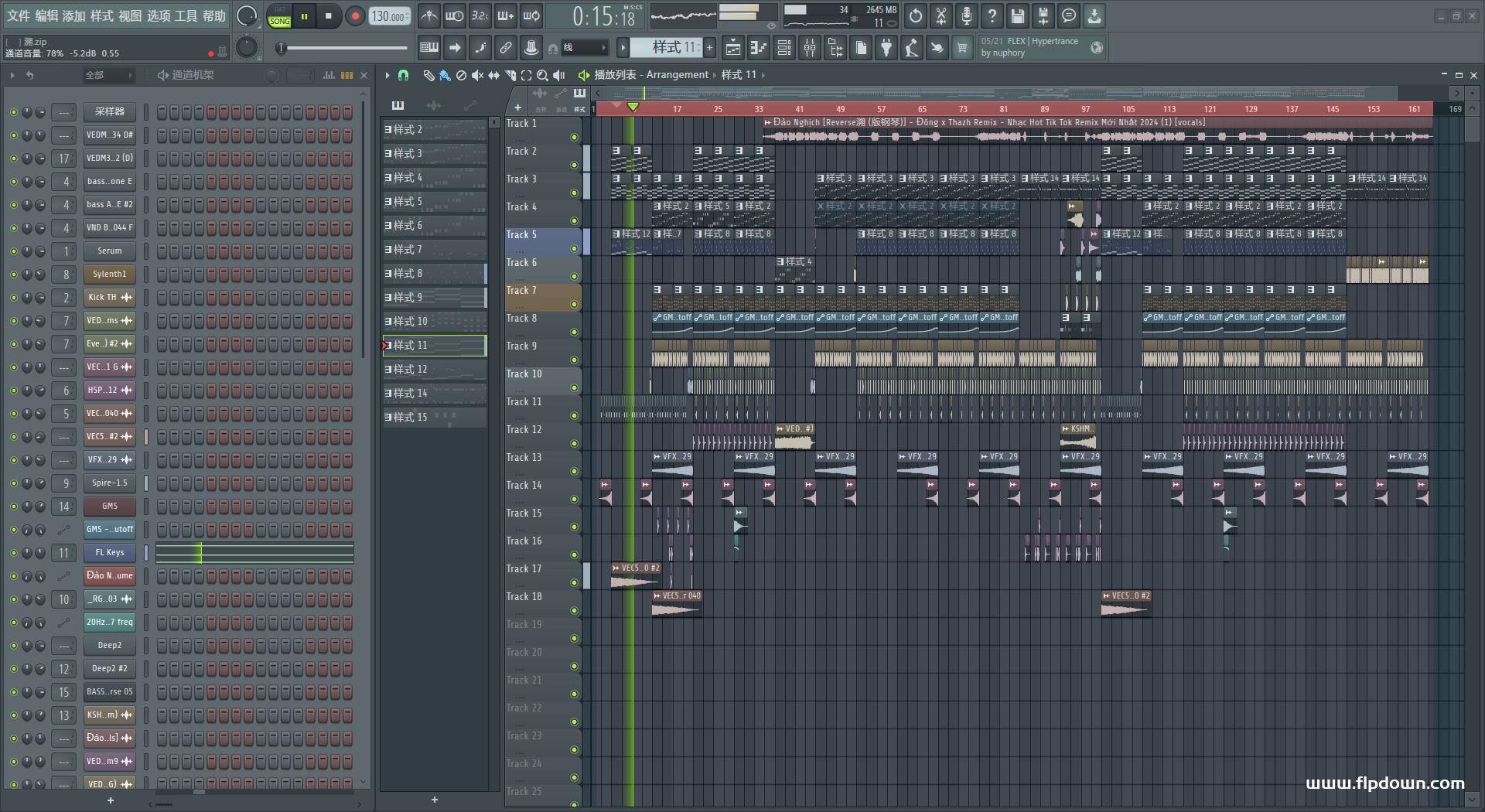The image size is (1485, 812).
Task: Open the 添加 menu
Action: [74, 15]
